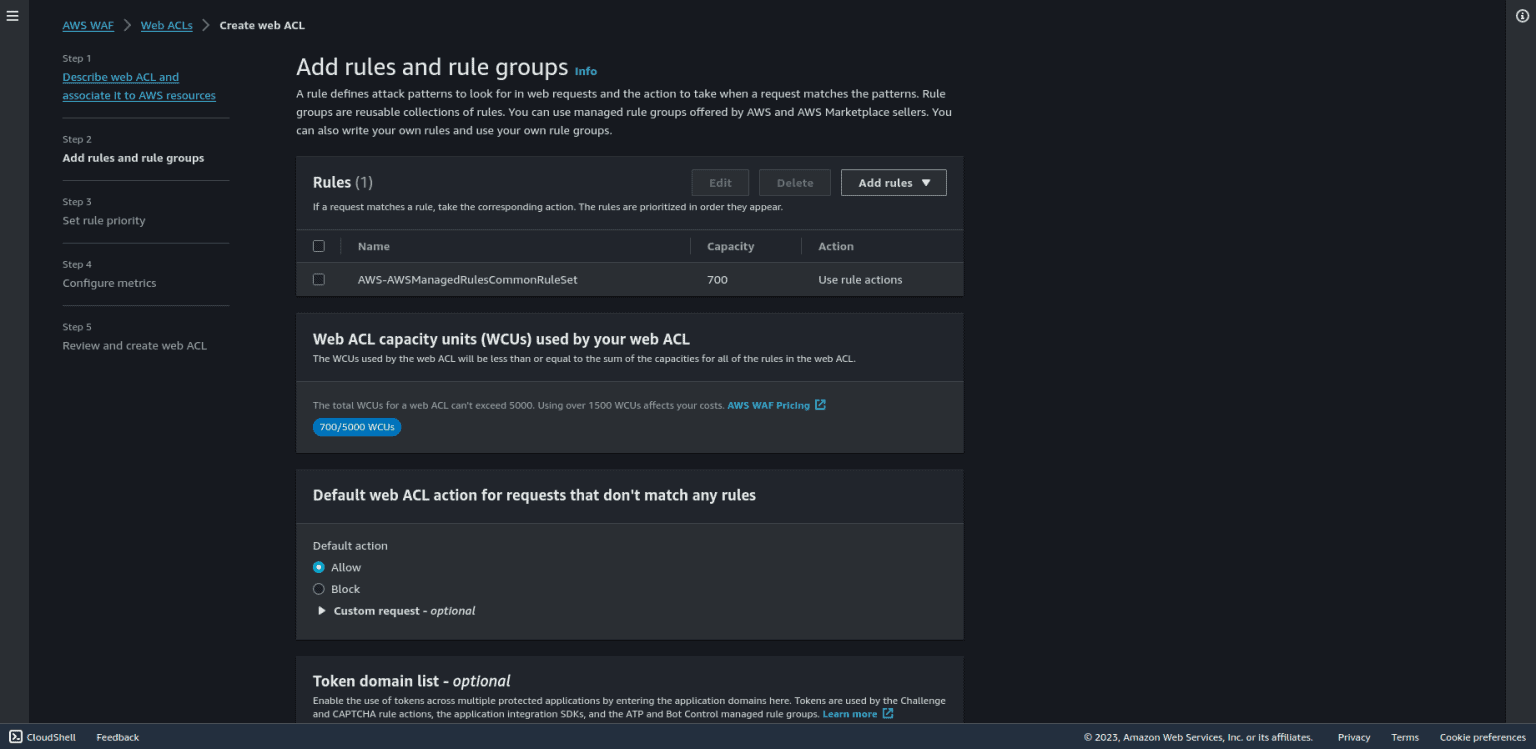
Task: Open the help panel with top-right info icon
Action: click(x=1521, y=15)
